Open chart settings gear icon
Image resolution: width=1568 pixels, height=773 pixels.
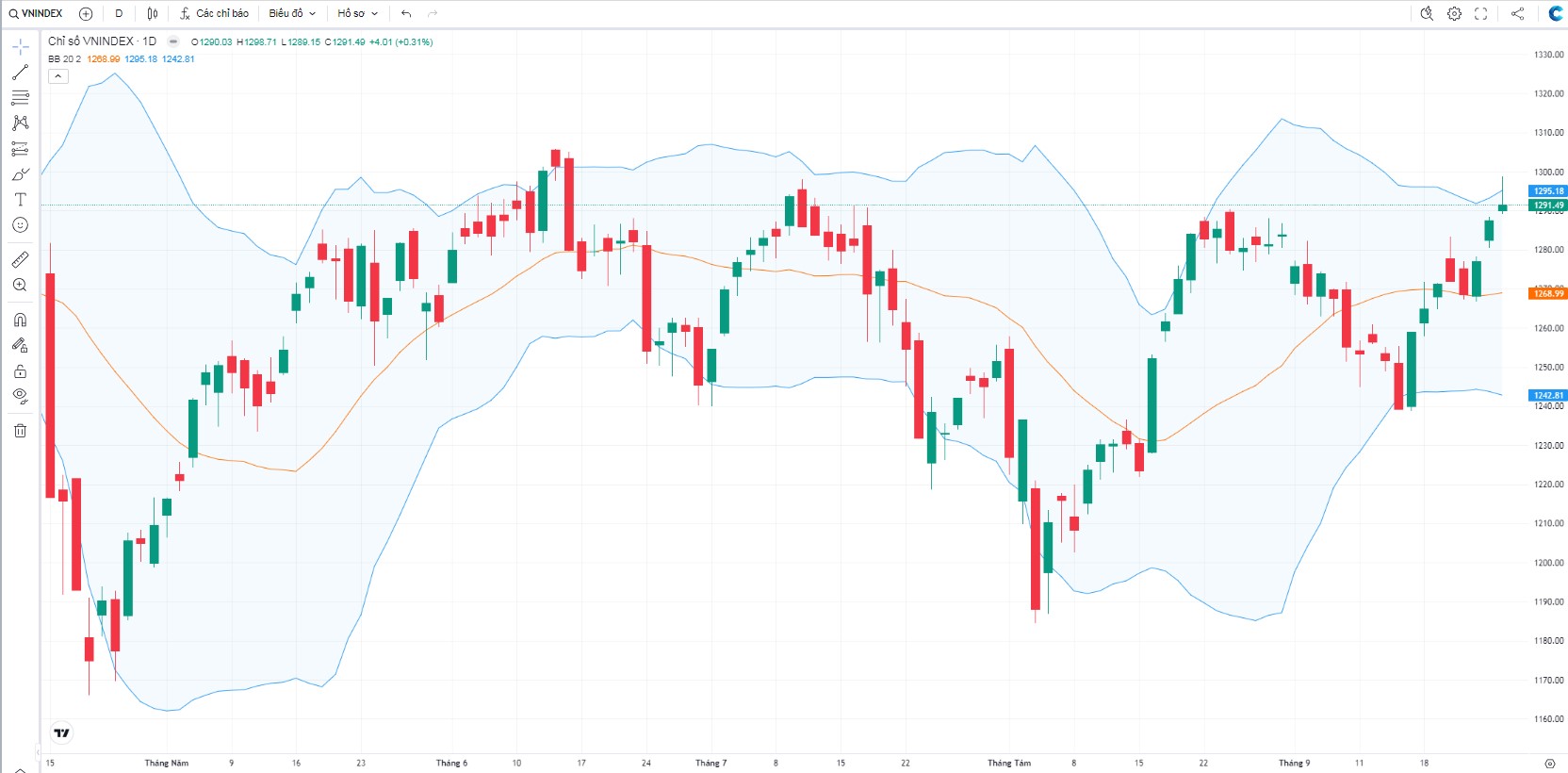coord(1454,13)
